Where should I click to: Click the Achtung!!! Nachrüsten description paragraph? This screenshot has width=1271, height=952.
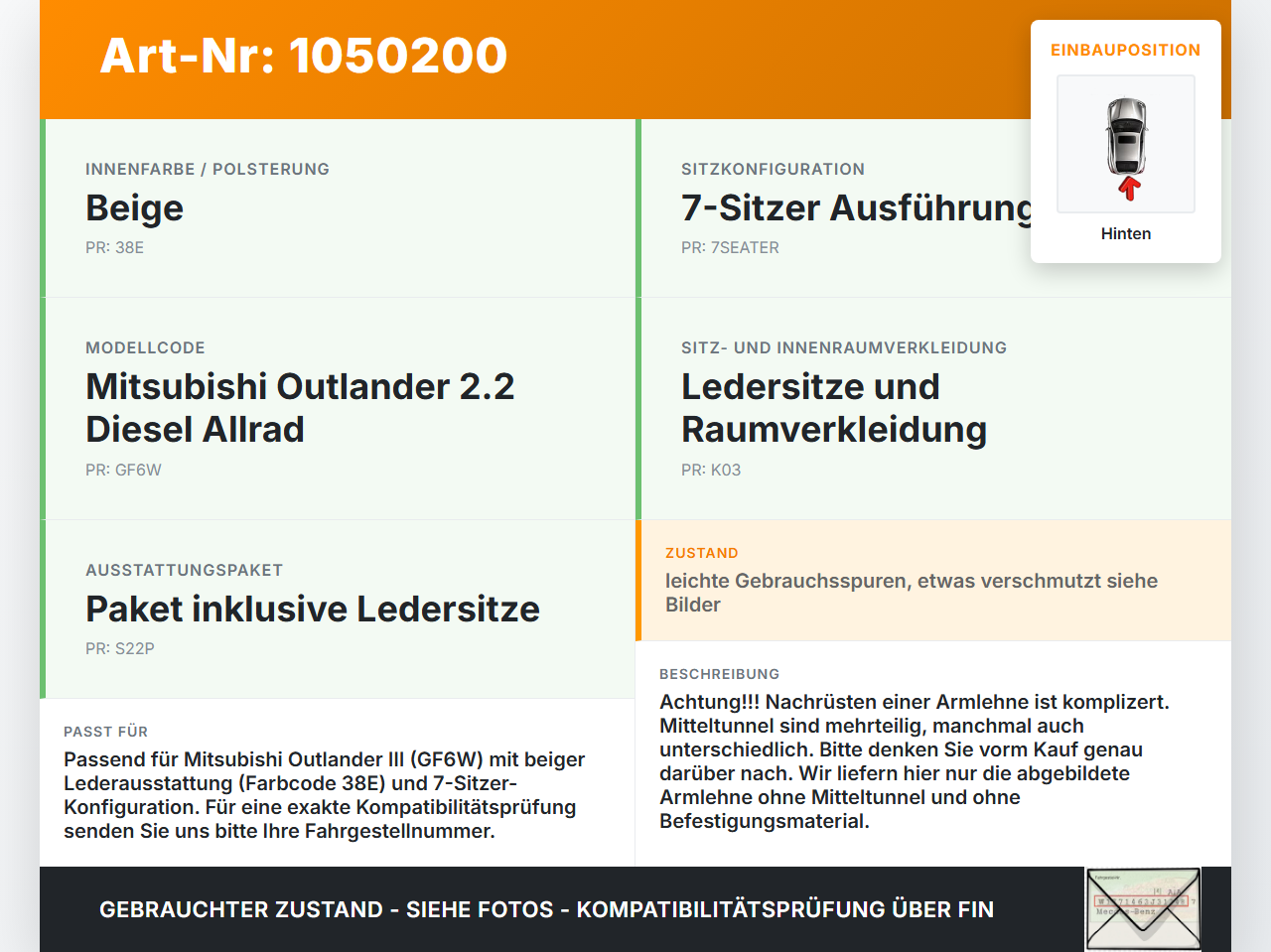point(915,761)
